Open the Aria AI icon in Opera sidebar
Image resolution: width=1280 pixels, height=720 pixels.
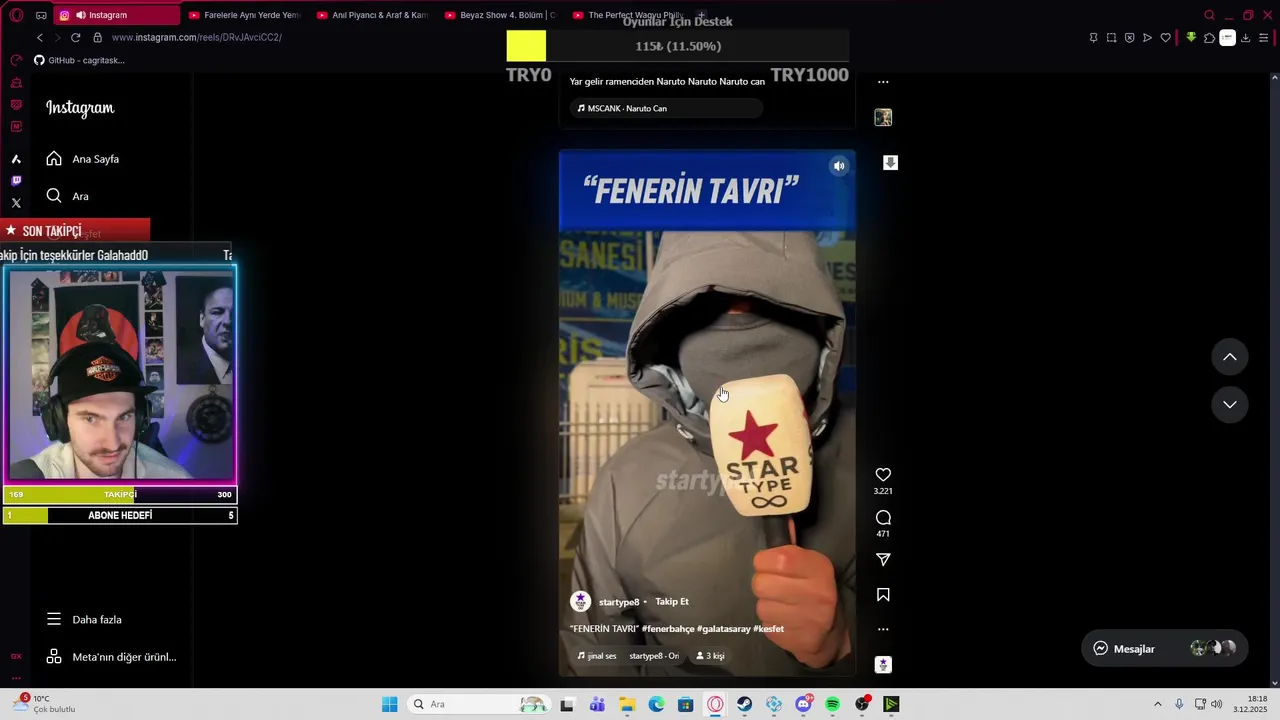[16, 159]
